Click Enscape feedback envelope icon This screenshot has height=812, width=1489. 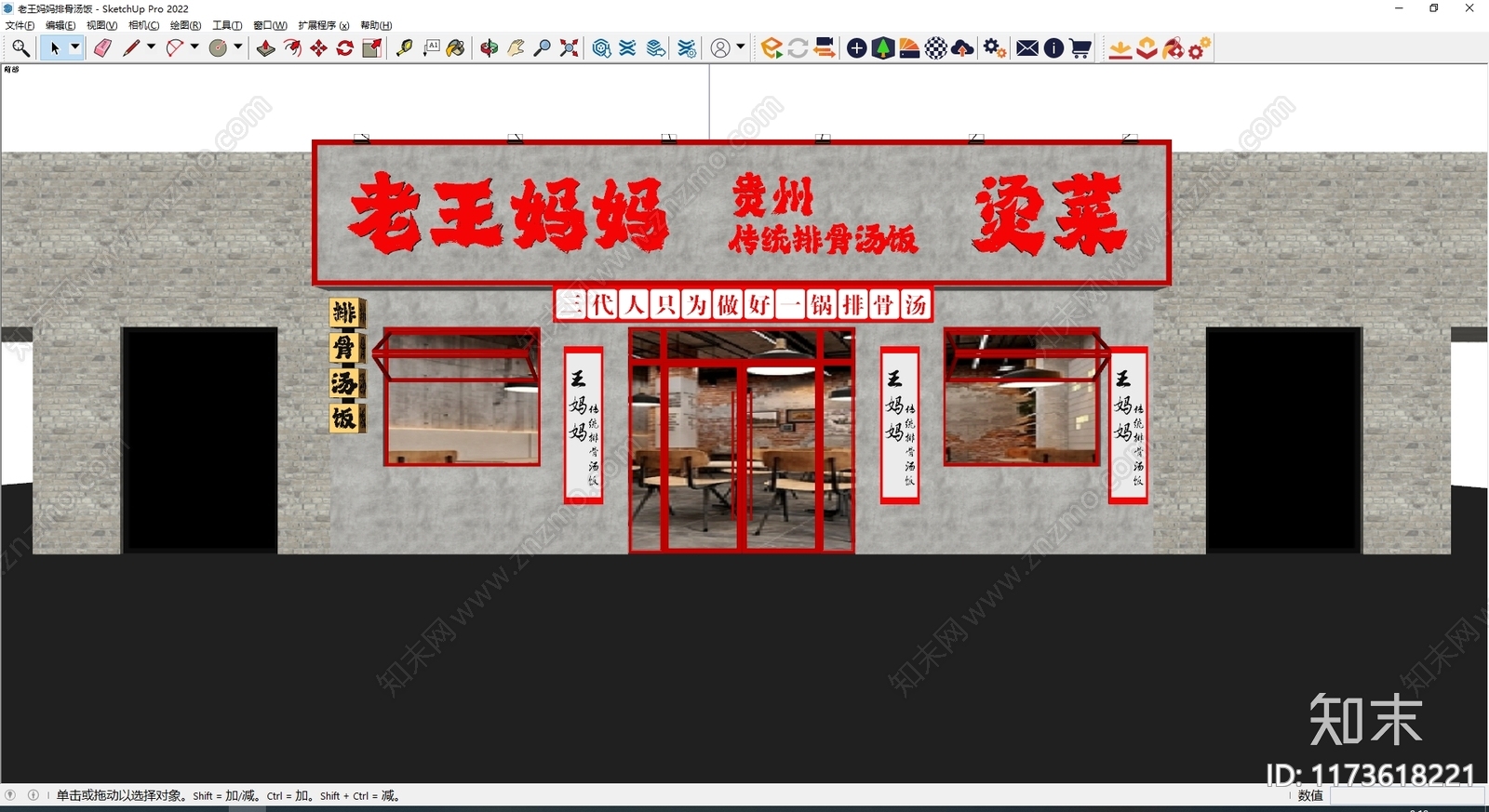(1027, 48)
